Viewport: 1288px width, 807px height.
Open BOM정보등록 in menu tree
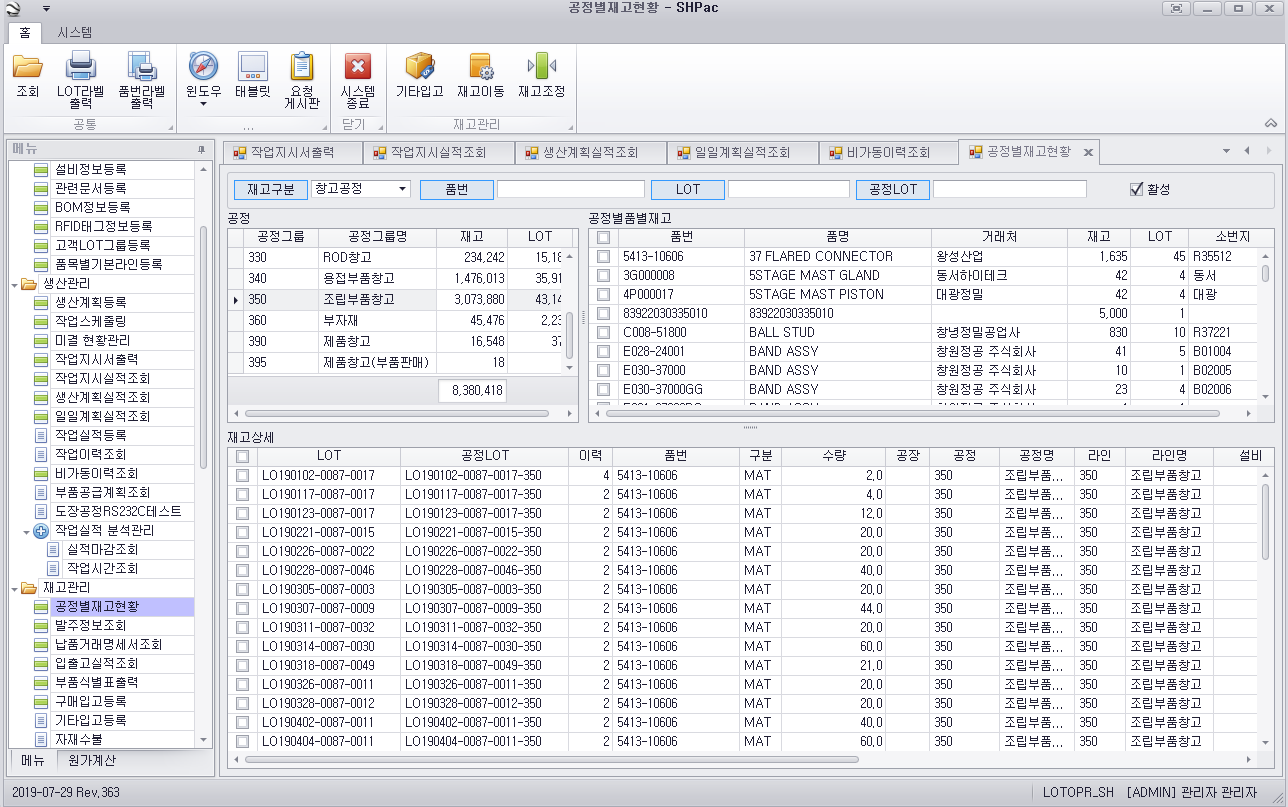[93, 207]
